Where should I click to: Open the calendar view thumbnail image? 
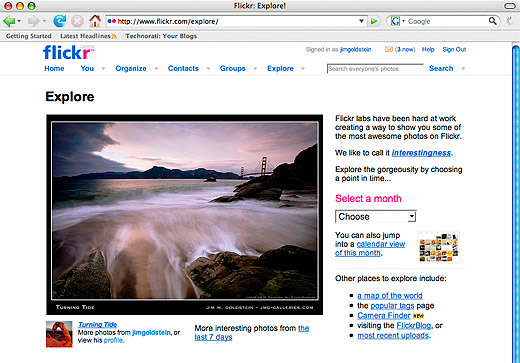(439, 247)
